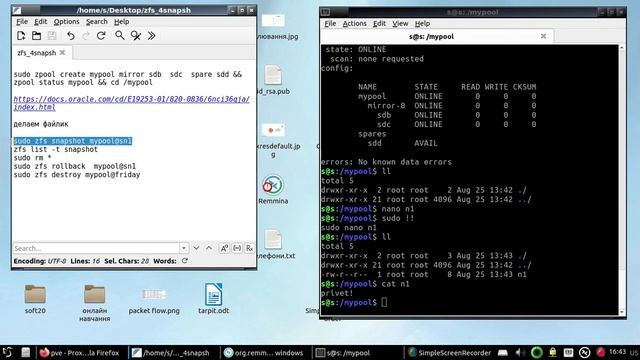The image size is (640, 360).
Task: Open the start menu in taskbar
Action: tap(7, 353)
